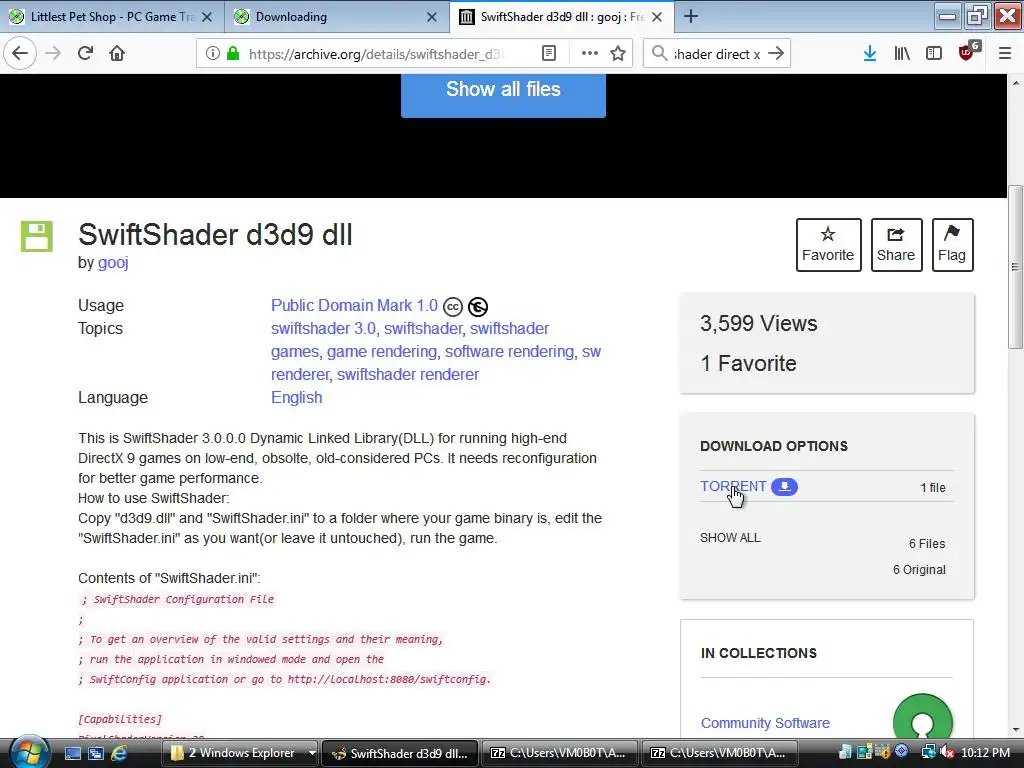Download via the TORRENT link
The image size is (1024, 768).
733,487
